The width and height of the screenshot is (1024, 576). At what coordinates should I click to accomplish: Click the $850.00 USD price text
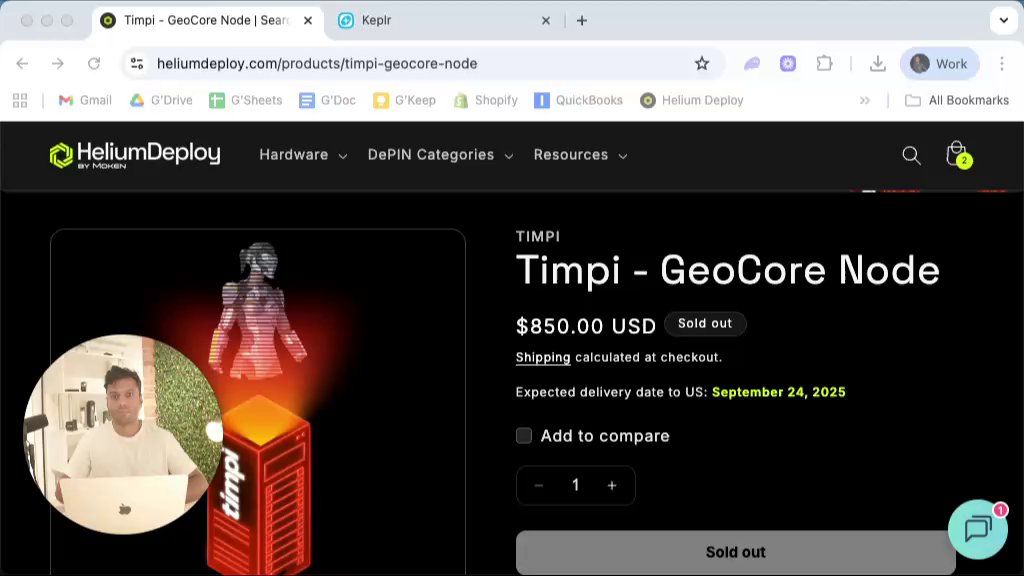click(x=586, y=326)
